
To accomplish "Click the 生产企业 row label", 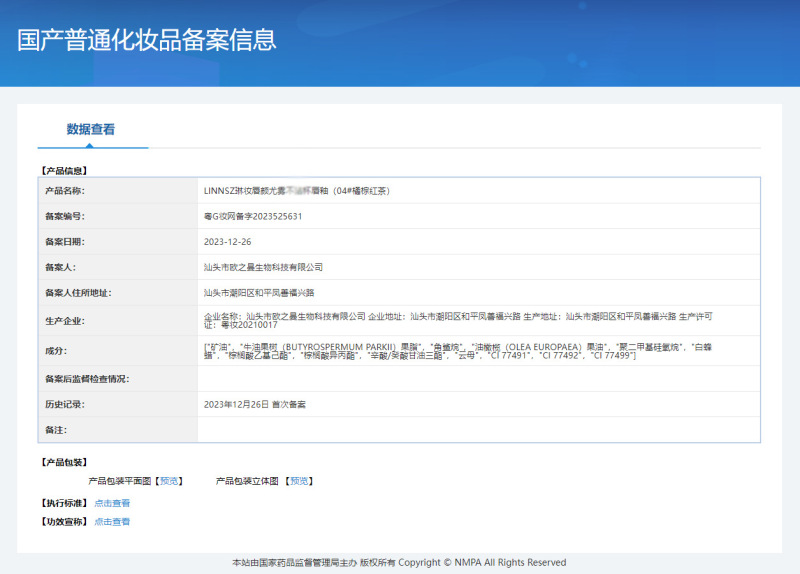I will coord(65,321).
